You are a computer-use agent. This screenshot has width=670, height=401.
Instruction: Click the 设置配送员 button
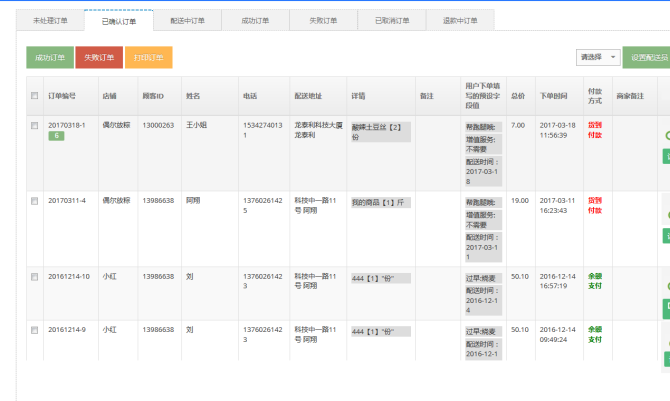(x=646, y=58)
